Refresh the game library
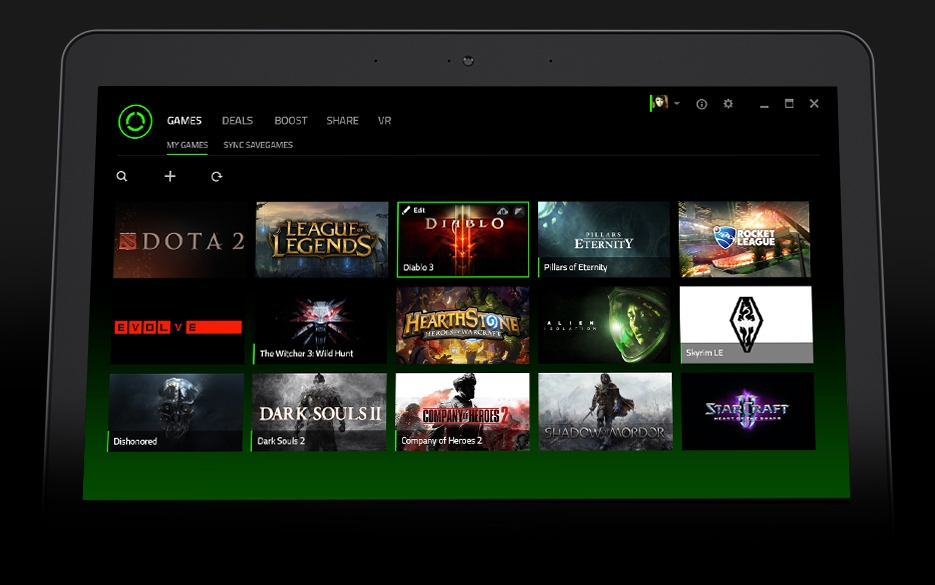This screenshot has width=935, height=585. (216, 177)
